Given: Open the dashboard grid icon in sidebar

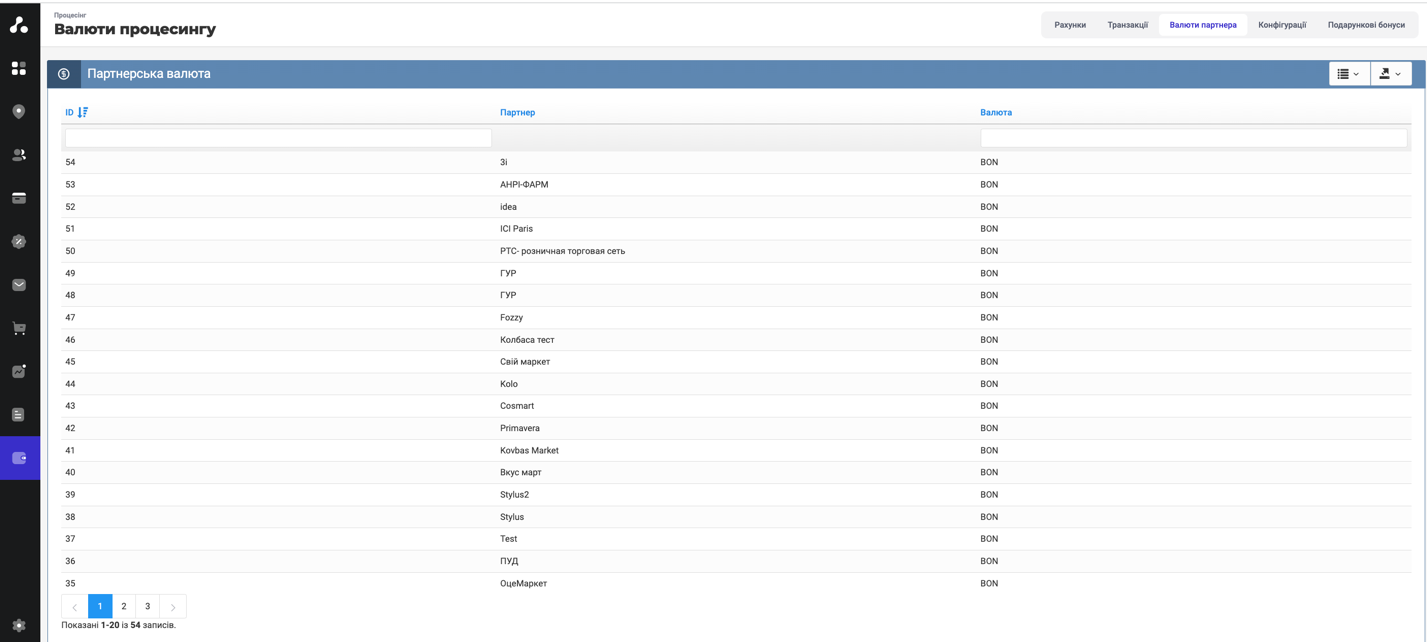Looking at the screenshot, I should 19,68.
